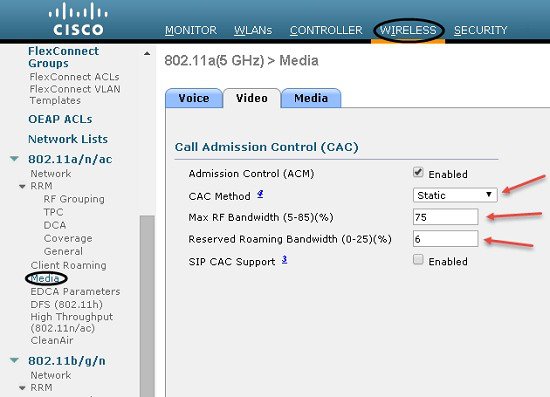Switch to the Voice tab
The height and width of the screenshot is (397, 550).
coord(194,98)
